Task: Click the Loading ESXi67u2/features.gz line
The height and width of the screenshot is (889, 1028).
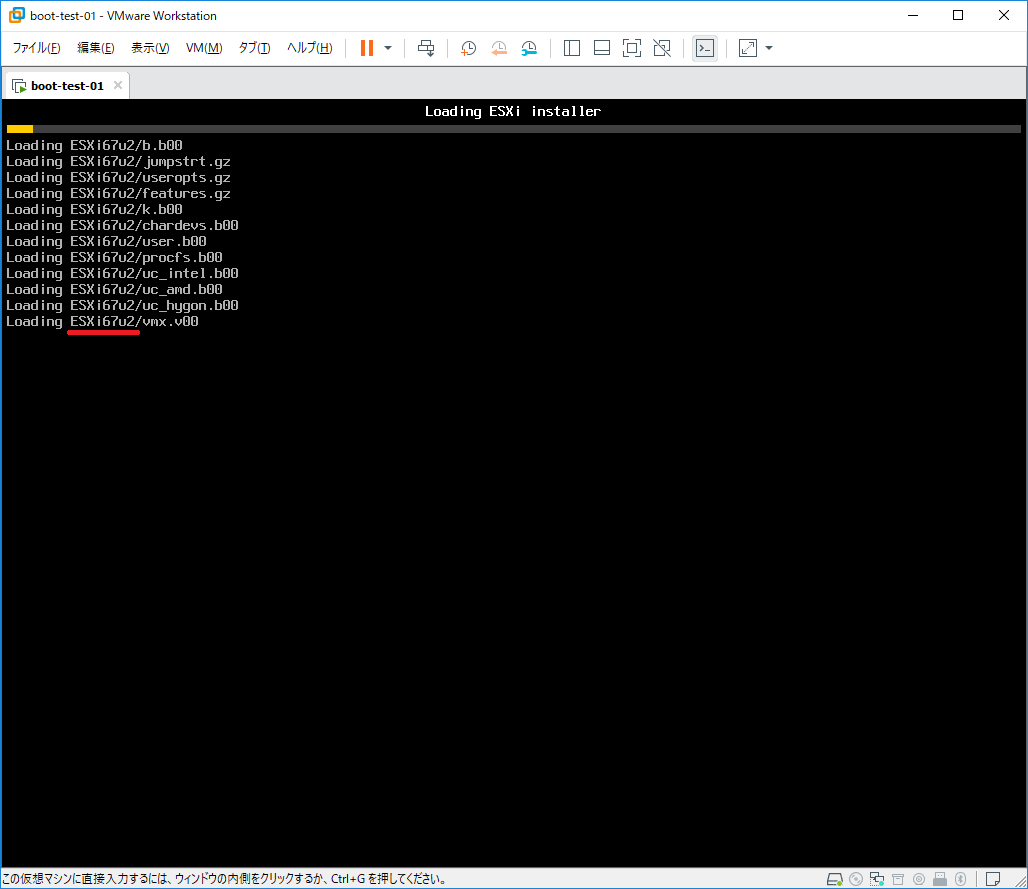Action: (x=118, y=193)
